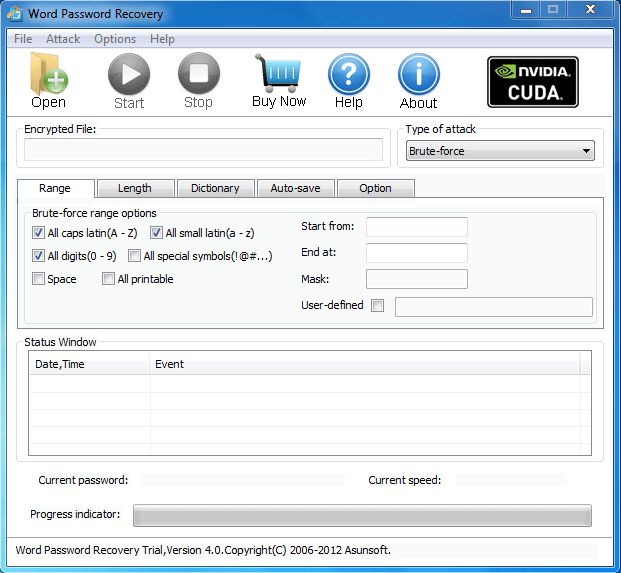Select the Range tab
621x573 pixels.
click(55, 188)
